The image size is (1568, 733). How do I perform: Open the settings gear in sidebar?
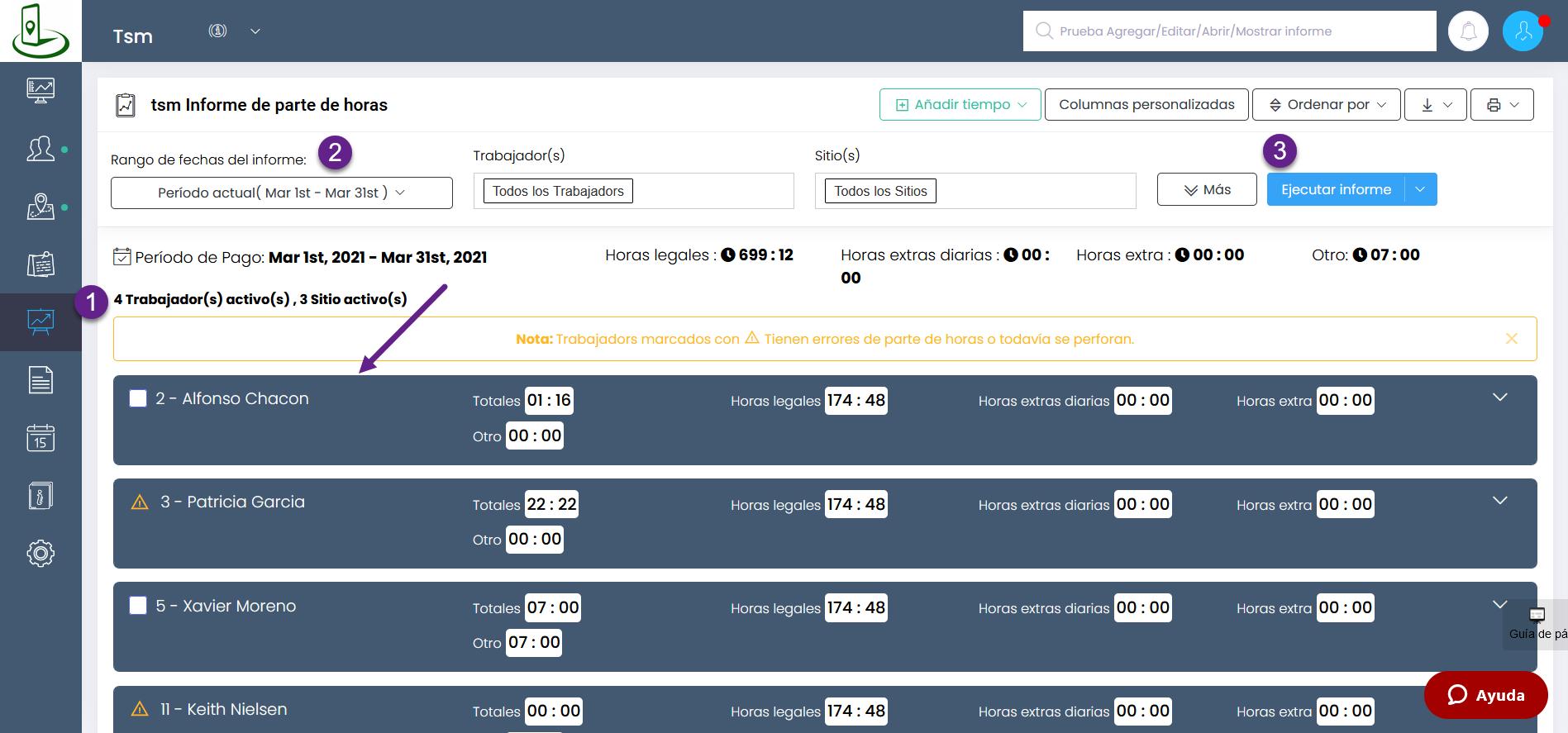(41, 553)
